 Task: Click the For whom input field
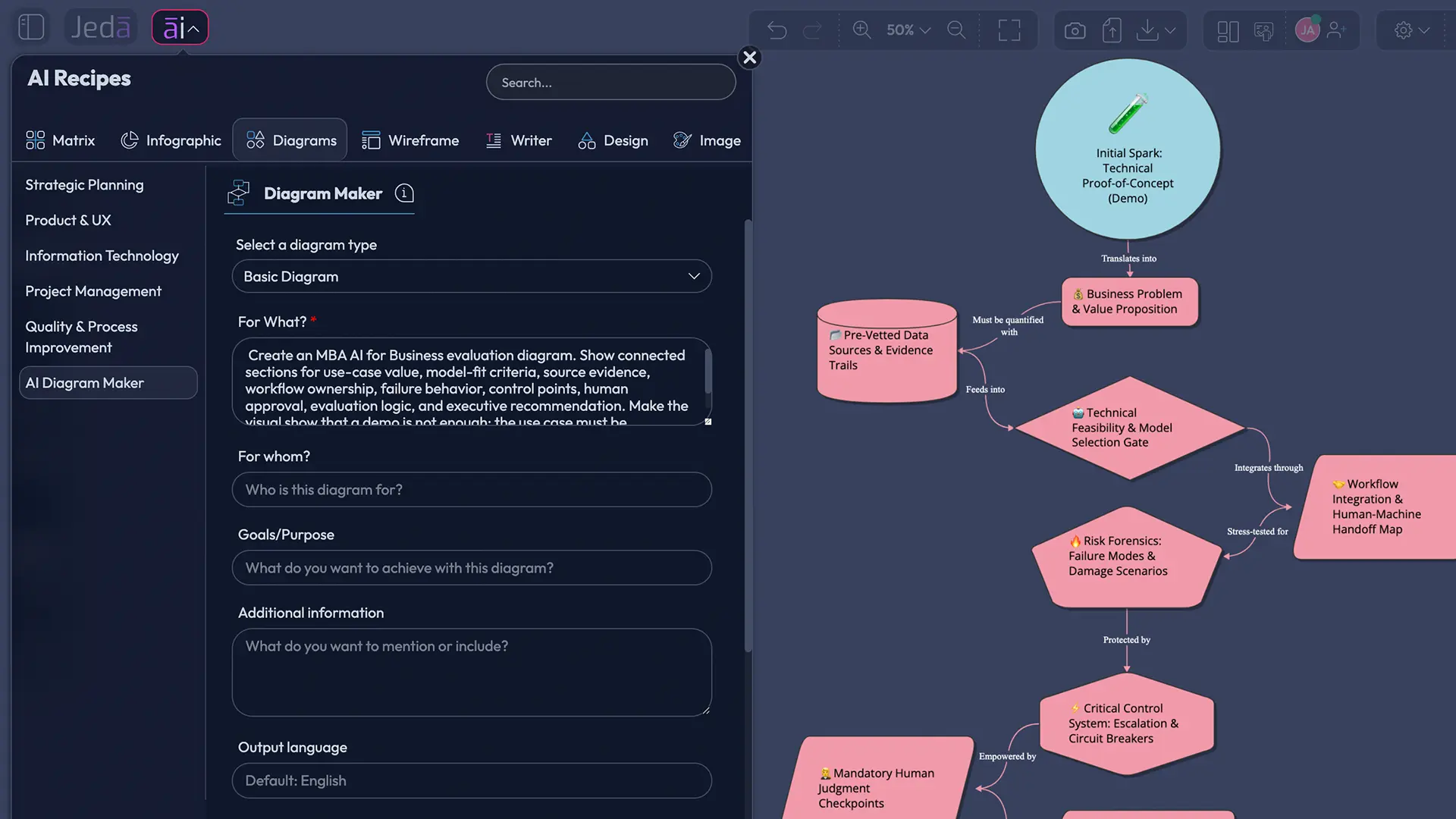[472, 490]
